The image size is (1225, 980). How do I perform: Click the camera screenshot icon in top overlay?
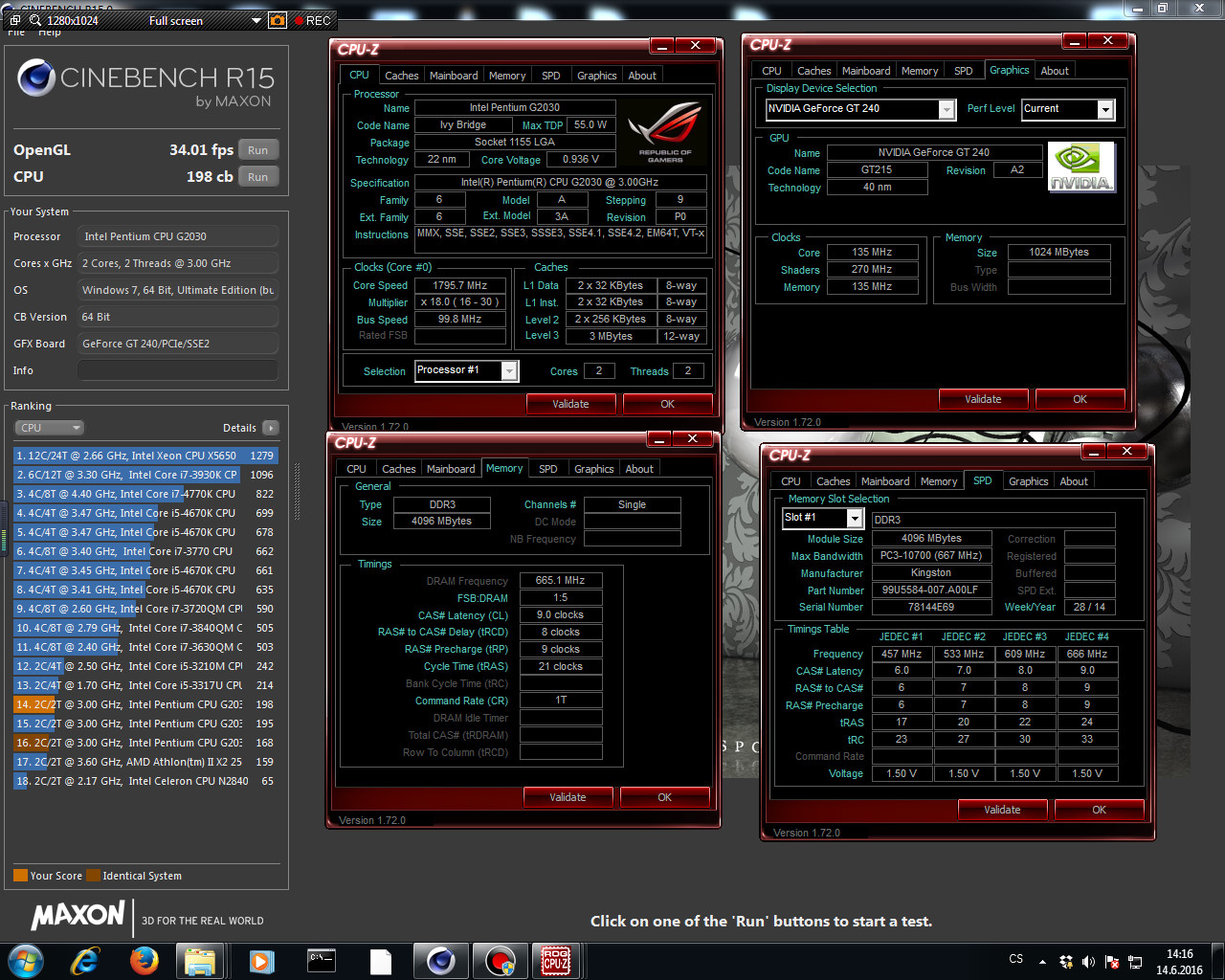[278, 20]
